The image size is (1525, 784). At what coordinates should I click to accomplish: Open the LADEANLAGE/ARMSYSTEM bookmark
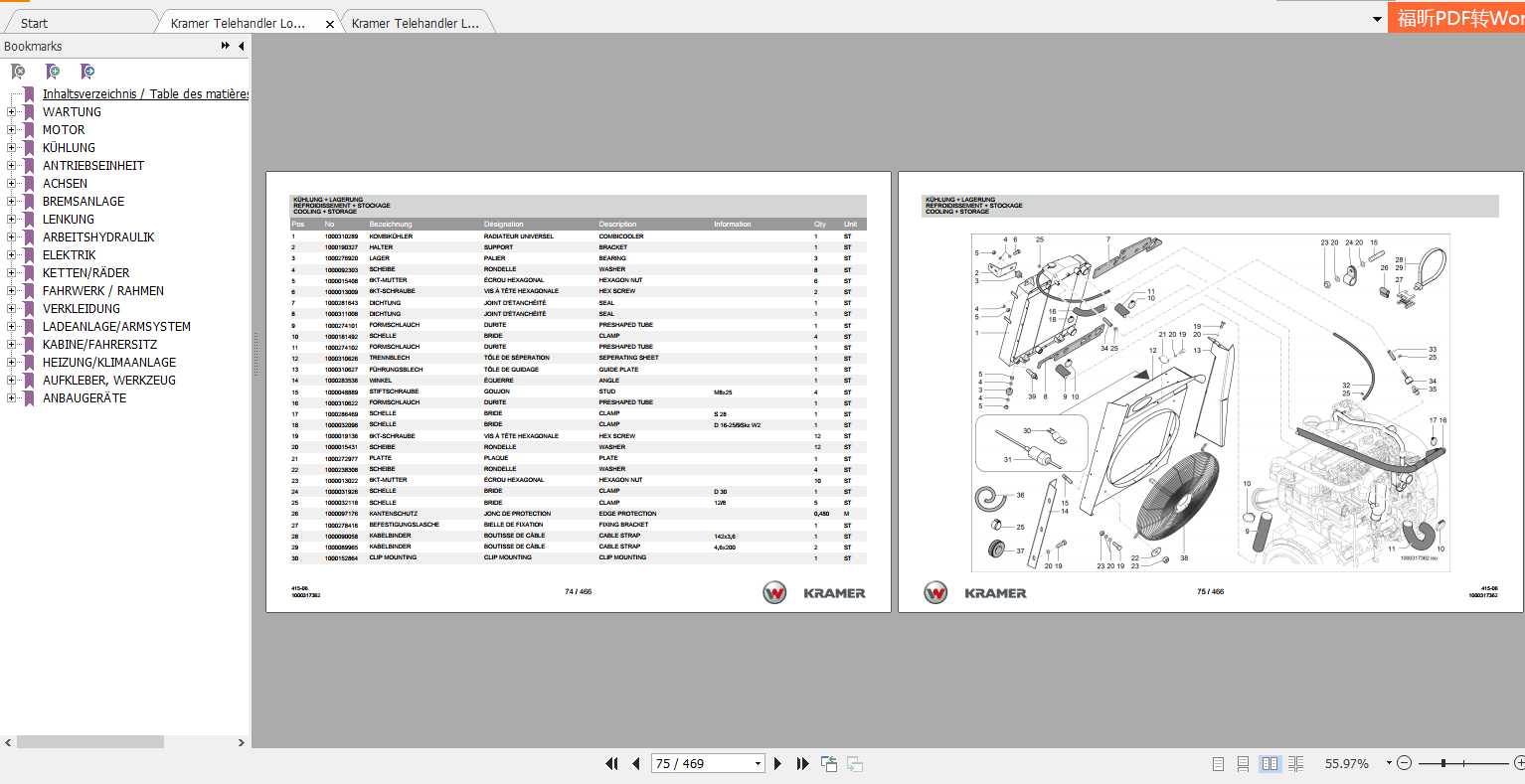coord(116,327)
